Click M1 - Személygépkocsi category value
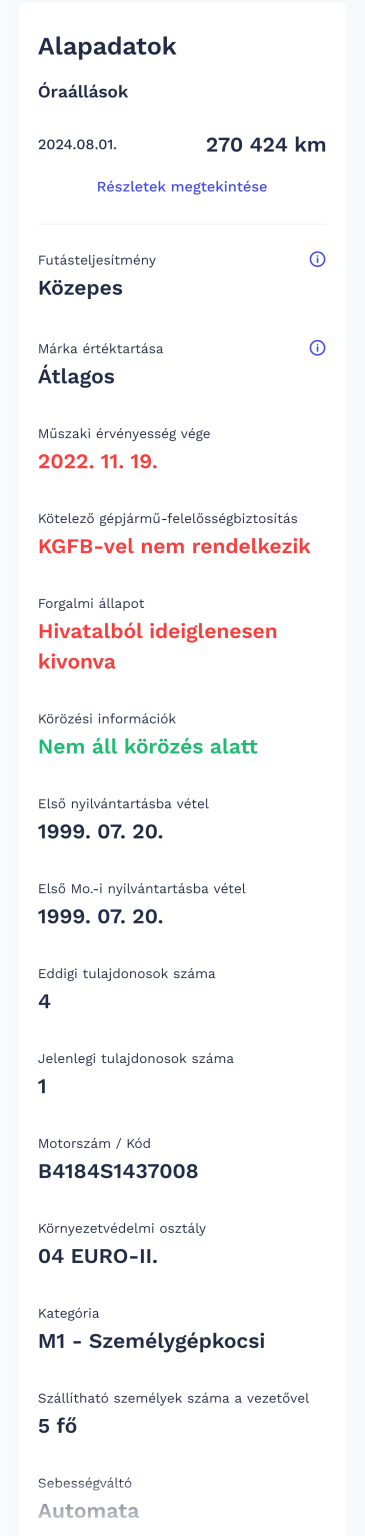The height and width of the screenshot is (1536, 365). click(x=151, y=1341)
